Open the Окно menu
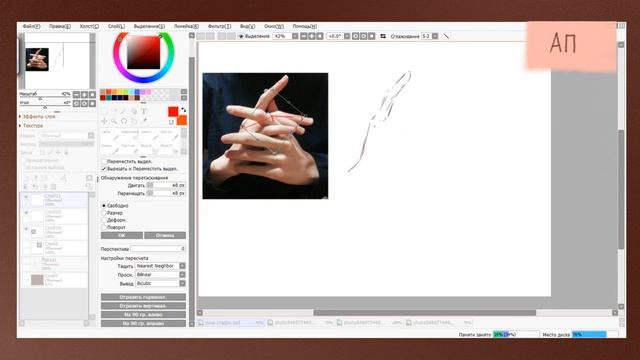This screenshot has width=640, height=360. point(273,26)
